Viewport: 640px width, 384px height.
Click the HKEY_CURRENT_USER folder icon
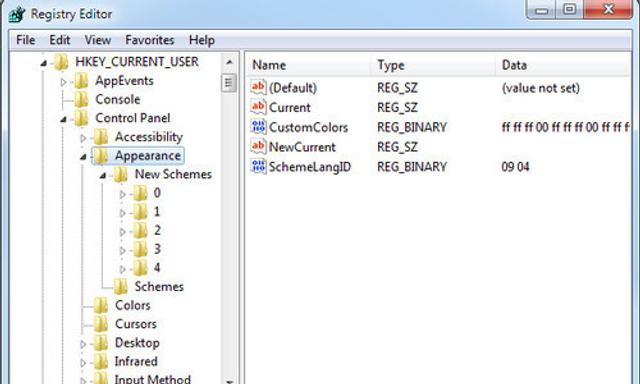click(x=61, y=62)
